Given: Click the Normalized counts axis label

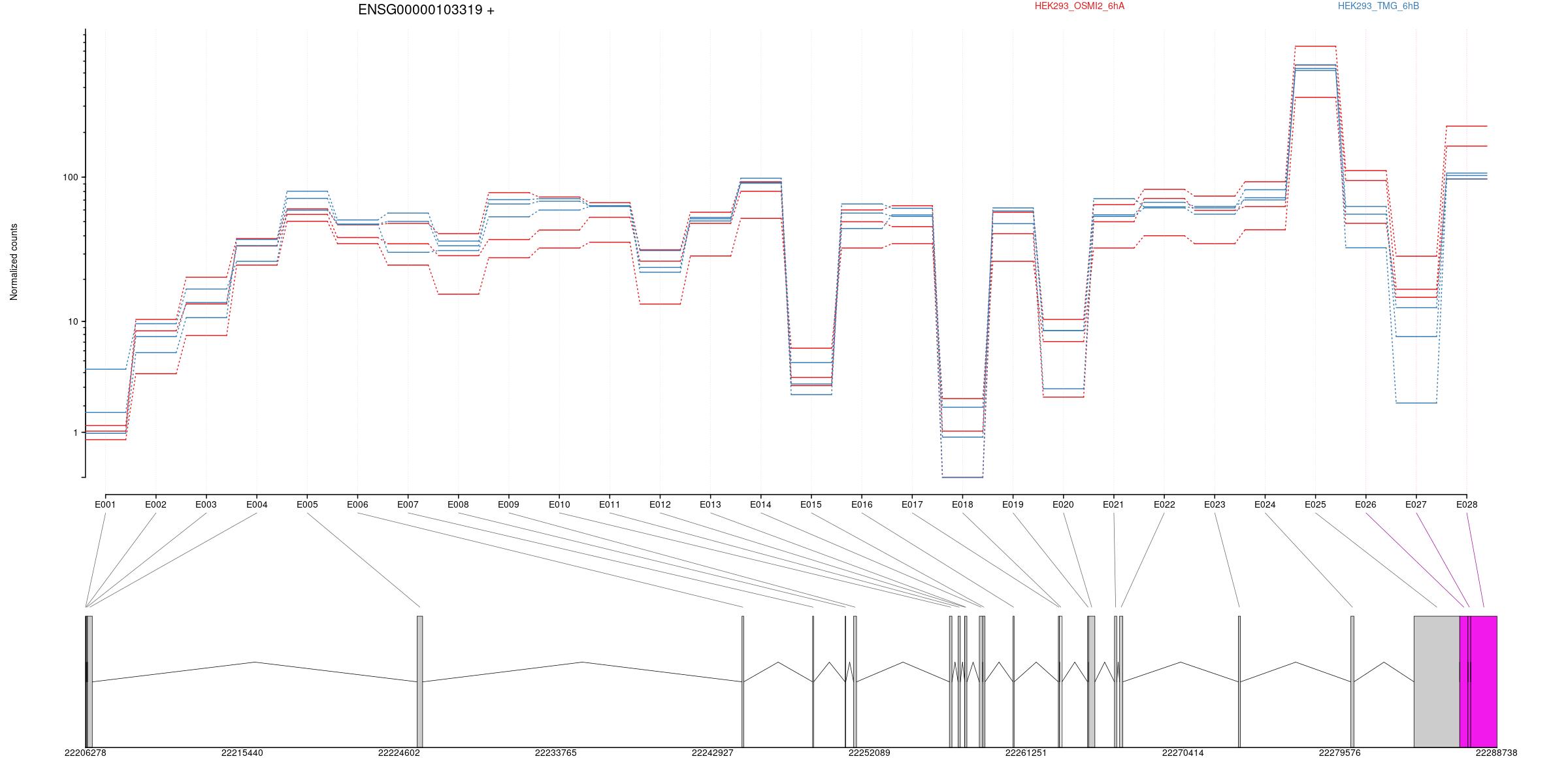Looking at the screenshot, I should 14,262.
